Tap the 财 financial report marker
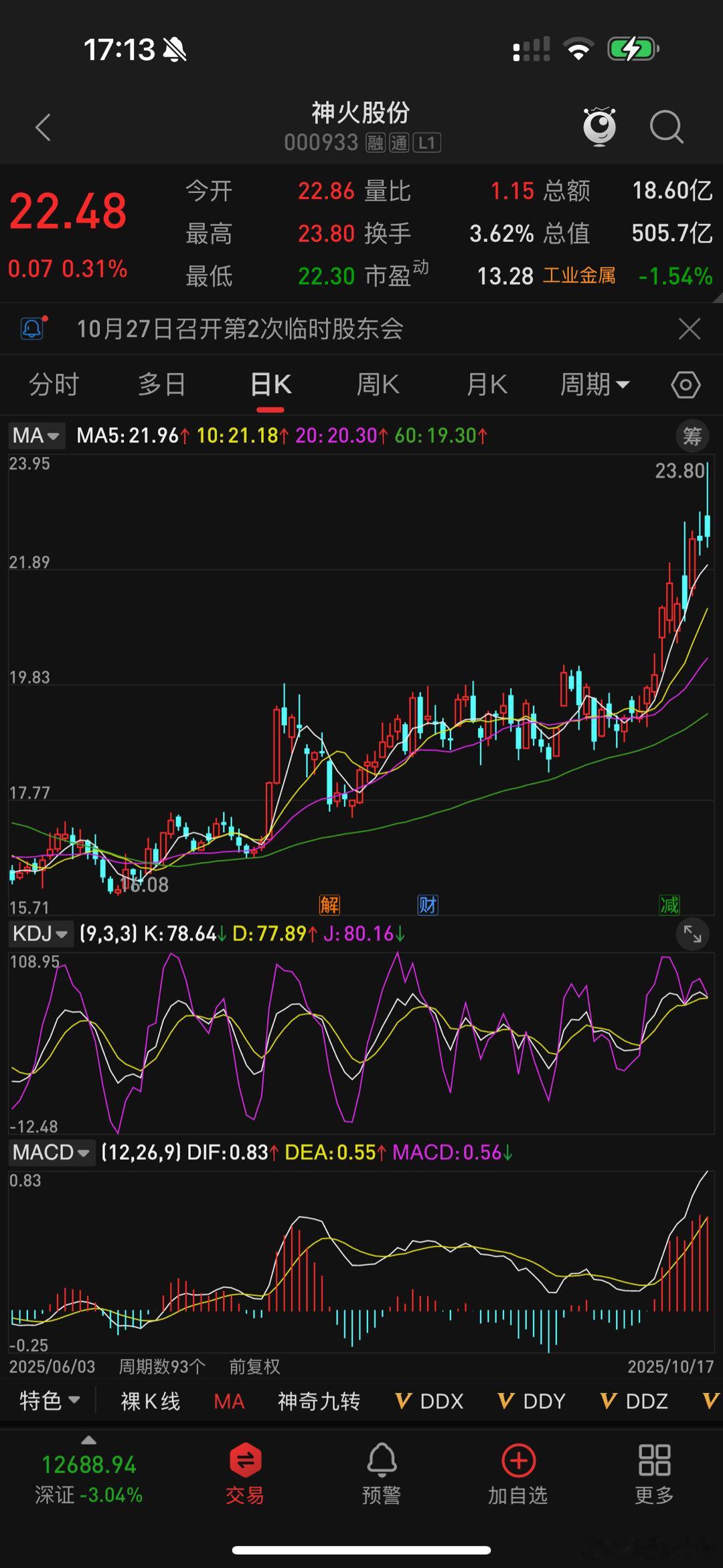The height and width of the screenshot is (1568, 723). 428,905
